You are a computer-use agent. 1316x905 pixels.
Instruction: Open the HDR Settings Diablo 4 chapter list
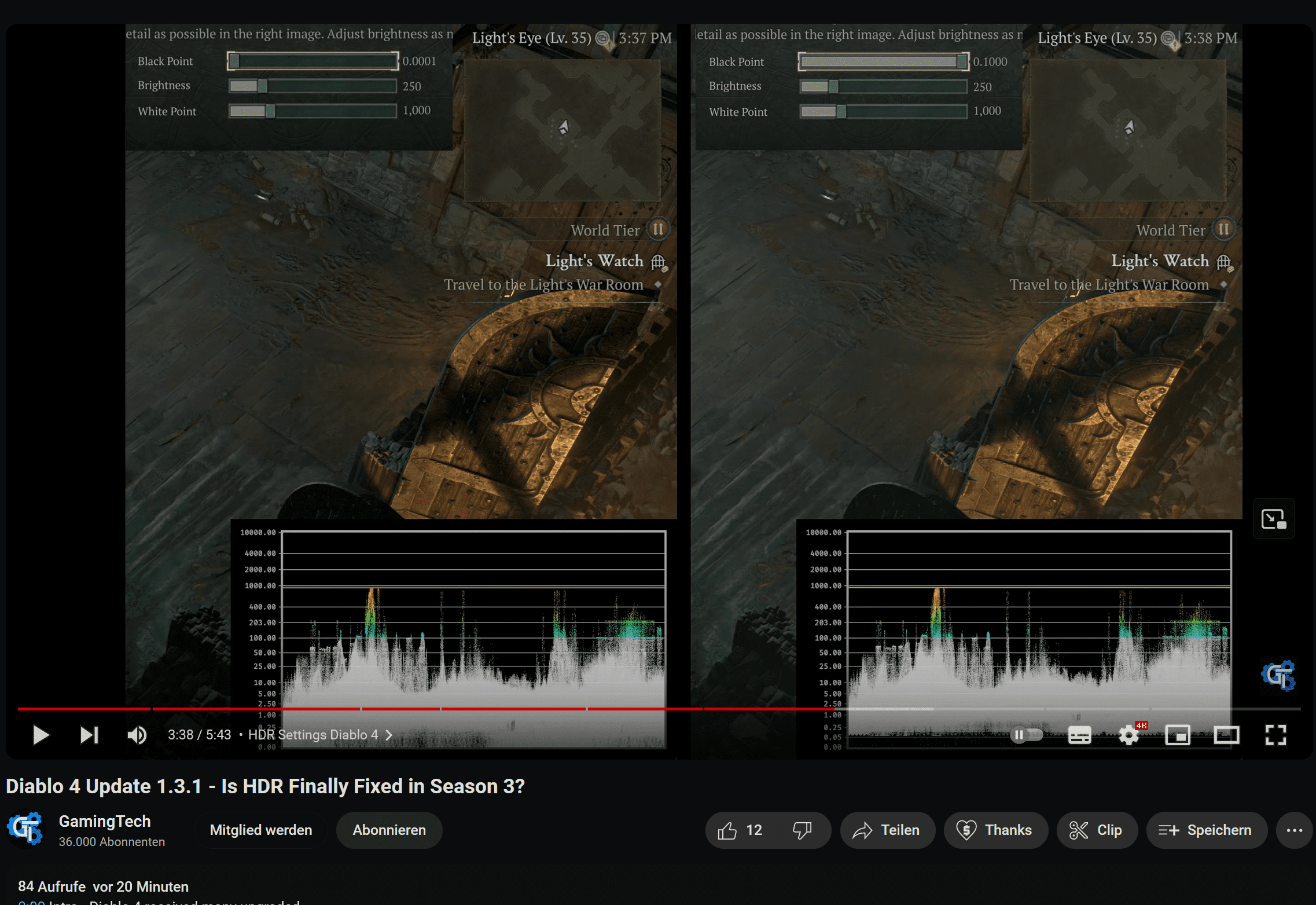click(x=320, y=735)
